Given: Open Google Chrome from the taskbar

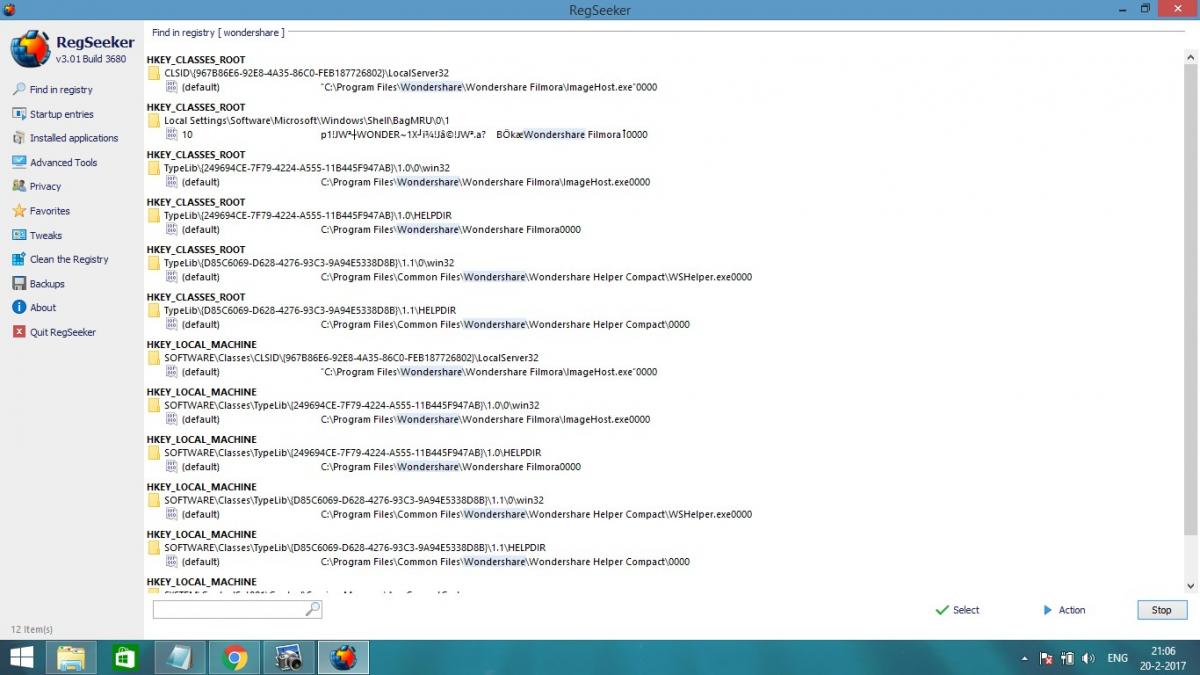Looking at the screenshot, I should (x=235, y=657).
